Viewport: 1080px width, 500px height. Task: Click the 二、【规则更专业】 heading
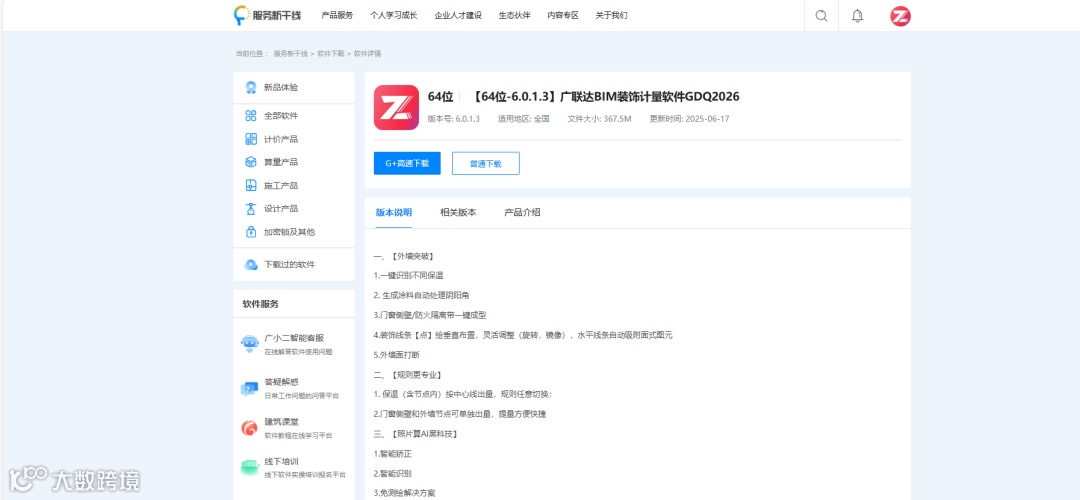[x=408, y=375]
